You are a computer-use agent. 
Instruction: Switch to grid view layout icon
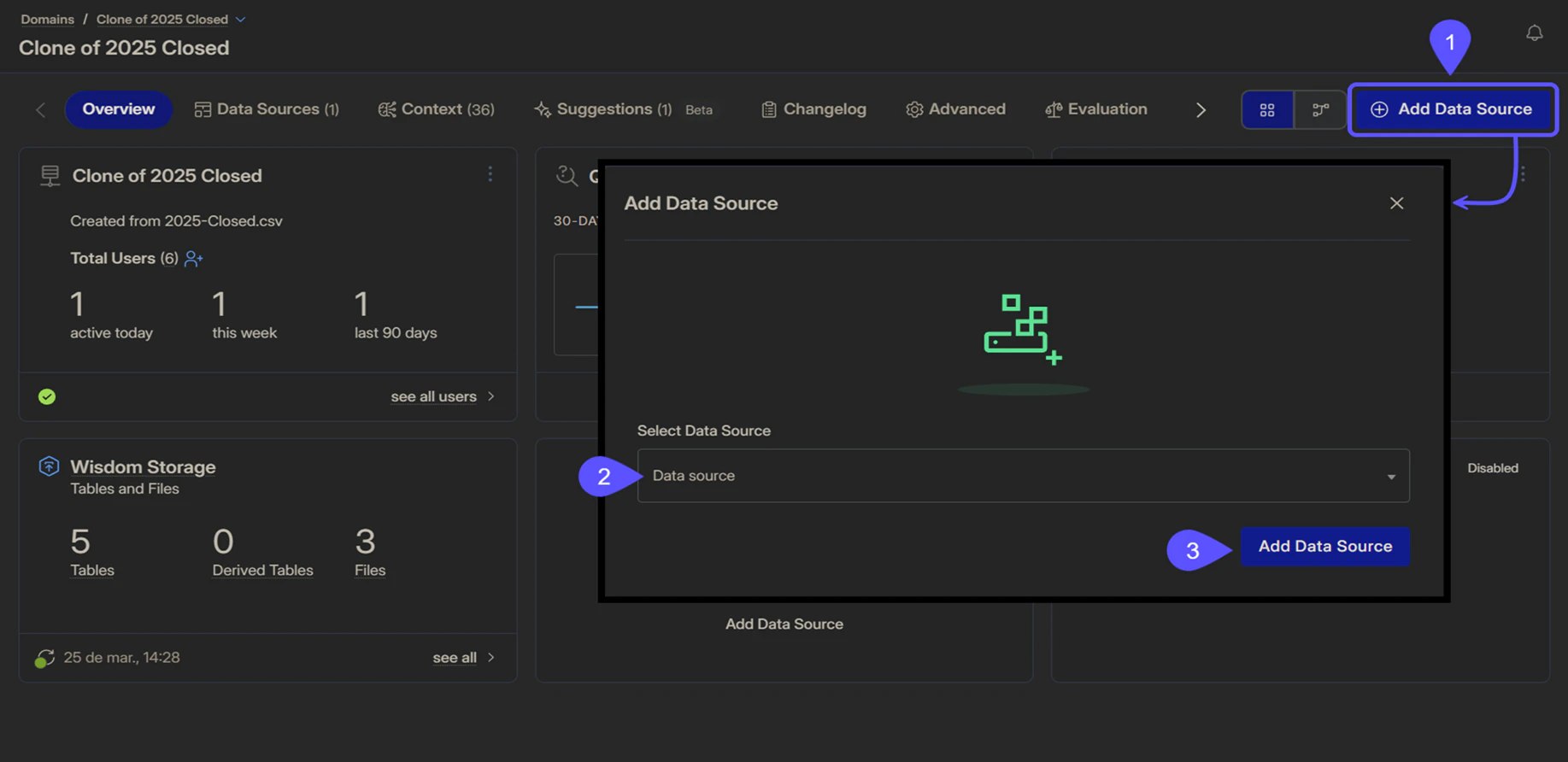[x=1267, y=109]
